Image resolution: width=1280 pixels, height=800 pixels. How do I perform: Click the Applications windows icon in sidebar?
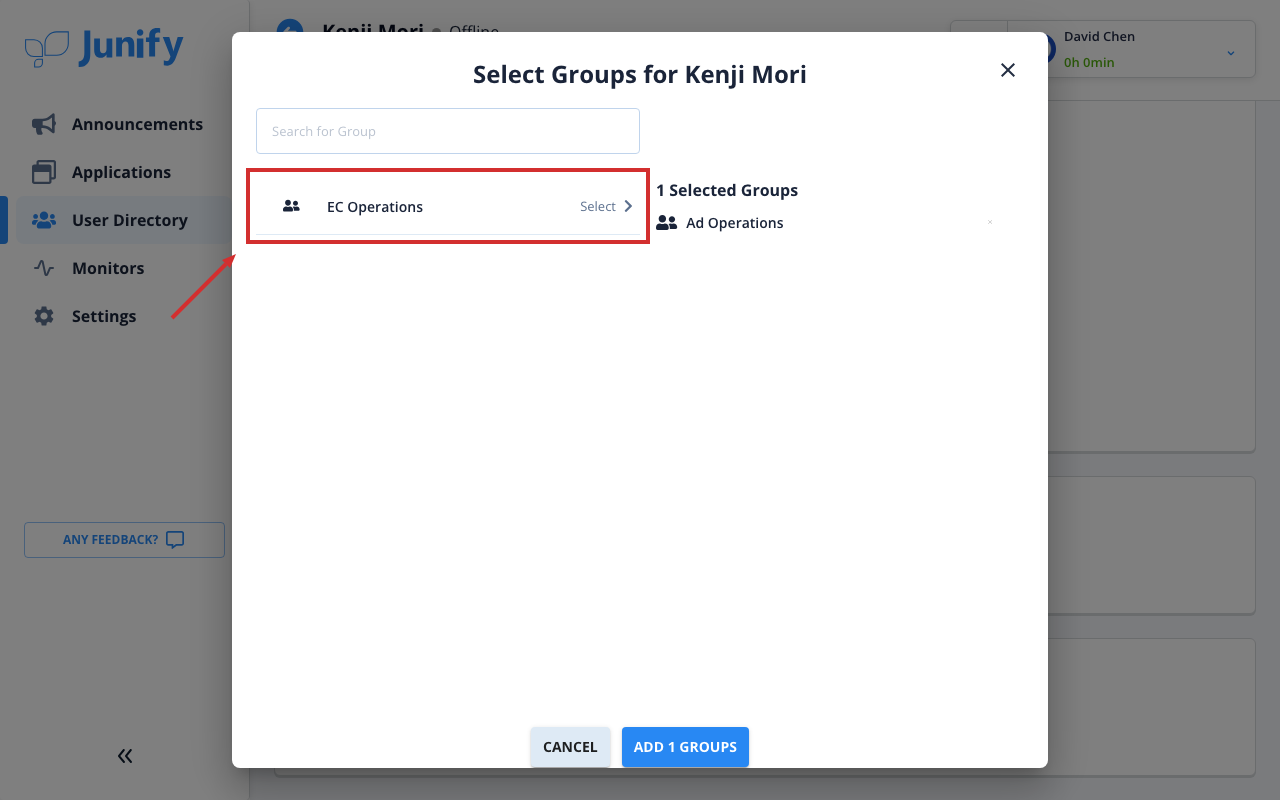click(x=44, y=172)
